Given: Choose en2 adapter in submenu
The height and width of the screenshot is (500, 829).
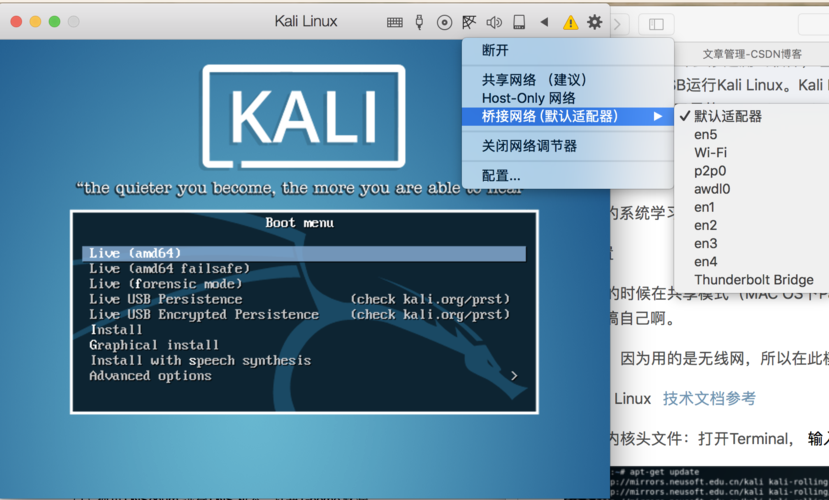Looking at the screenshot, I should (x=752, y=226).
